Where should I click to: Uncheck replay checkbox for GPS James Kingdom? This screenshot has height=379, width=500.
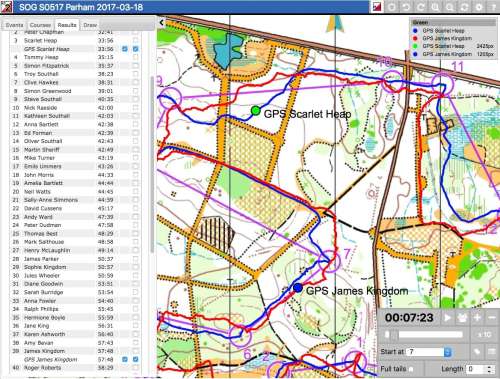click(135, 359)
